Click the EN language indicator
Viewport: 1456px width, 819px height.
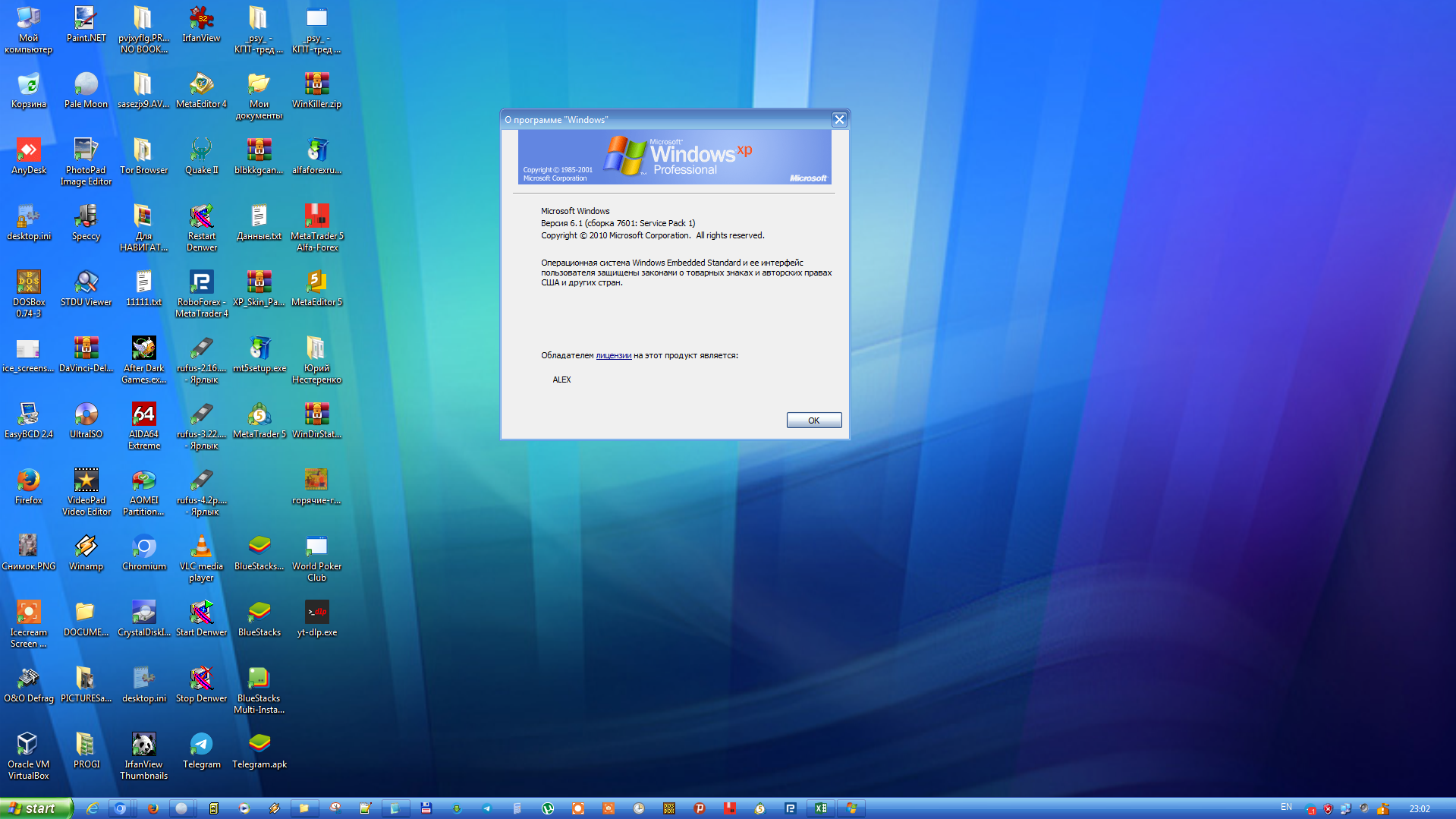coord(1286,807)
